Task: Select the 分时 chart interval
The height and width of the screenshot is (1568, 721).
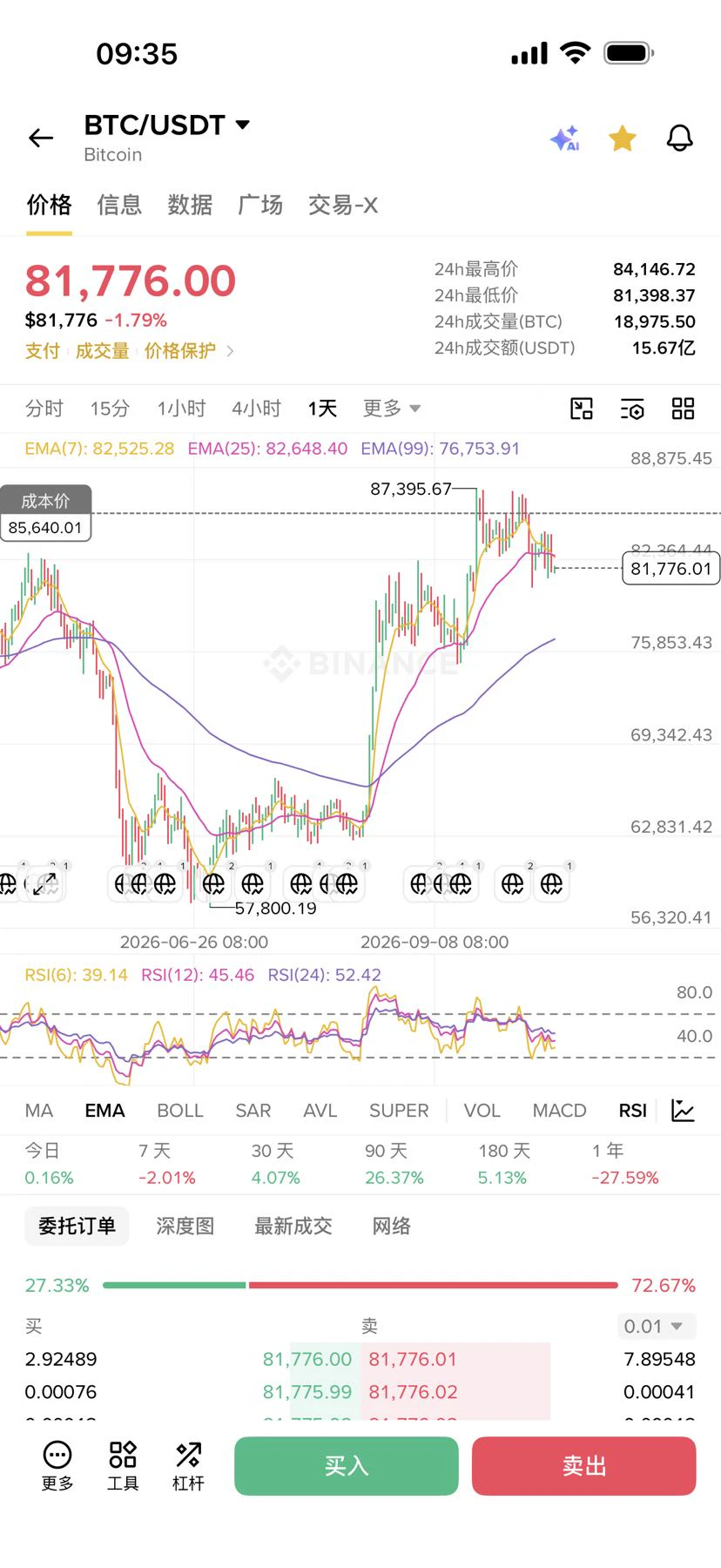Action: pyautogui.click(x=44, y=409)
